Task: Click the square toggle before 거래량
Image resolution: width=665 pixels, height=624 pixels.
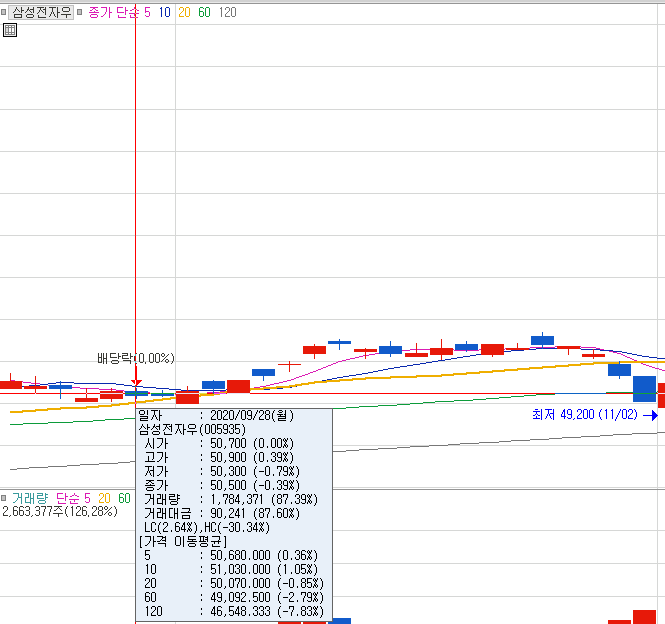Action: (x=3, y=498)
